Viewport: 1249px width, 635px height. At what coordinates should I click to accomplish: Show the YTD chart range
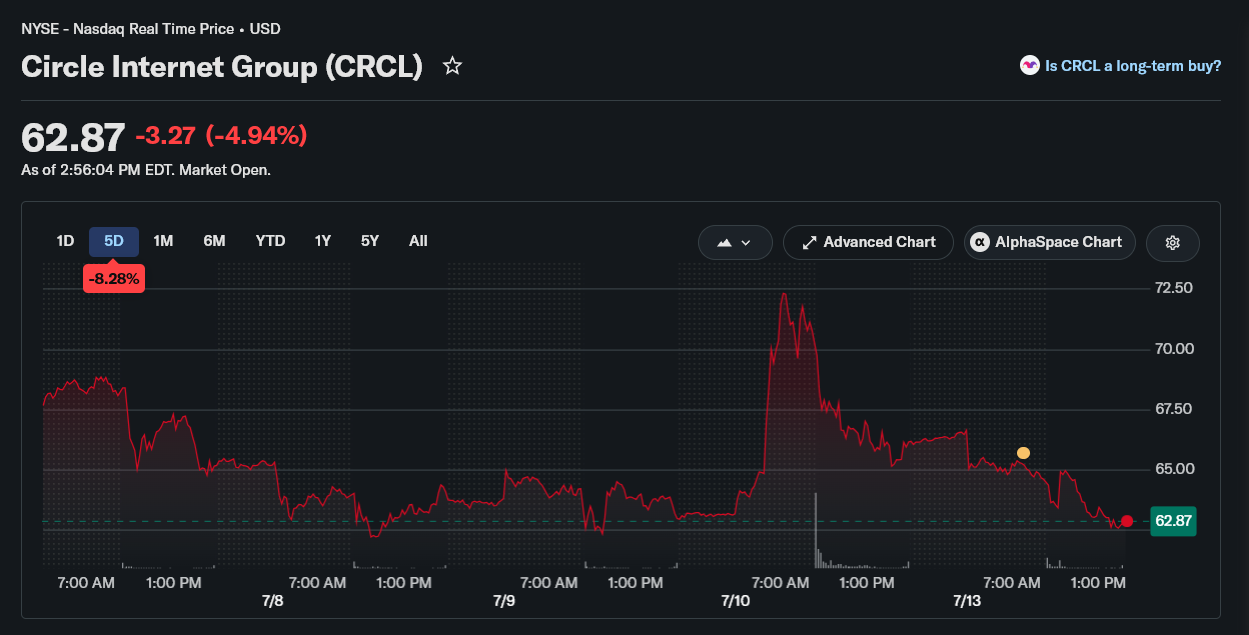270,241
